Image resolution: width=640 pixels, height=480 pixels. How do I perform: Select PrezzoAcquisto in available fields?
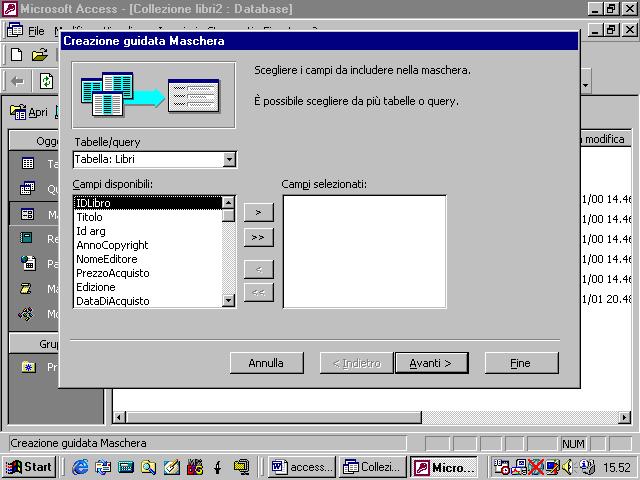click(x=148, y=273)
